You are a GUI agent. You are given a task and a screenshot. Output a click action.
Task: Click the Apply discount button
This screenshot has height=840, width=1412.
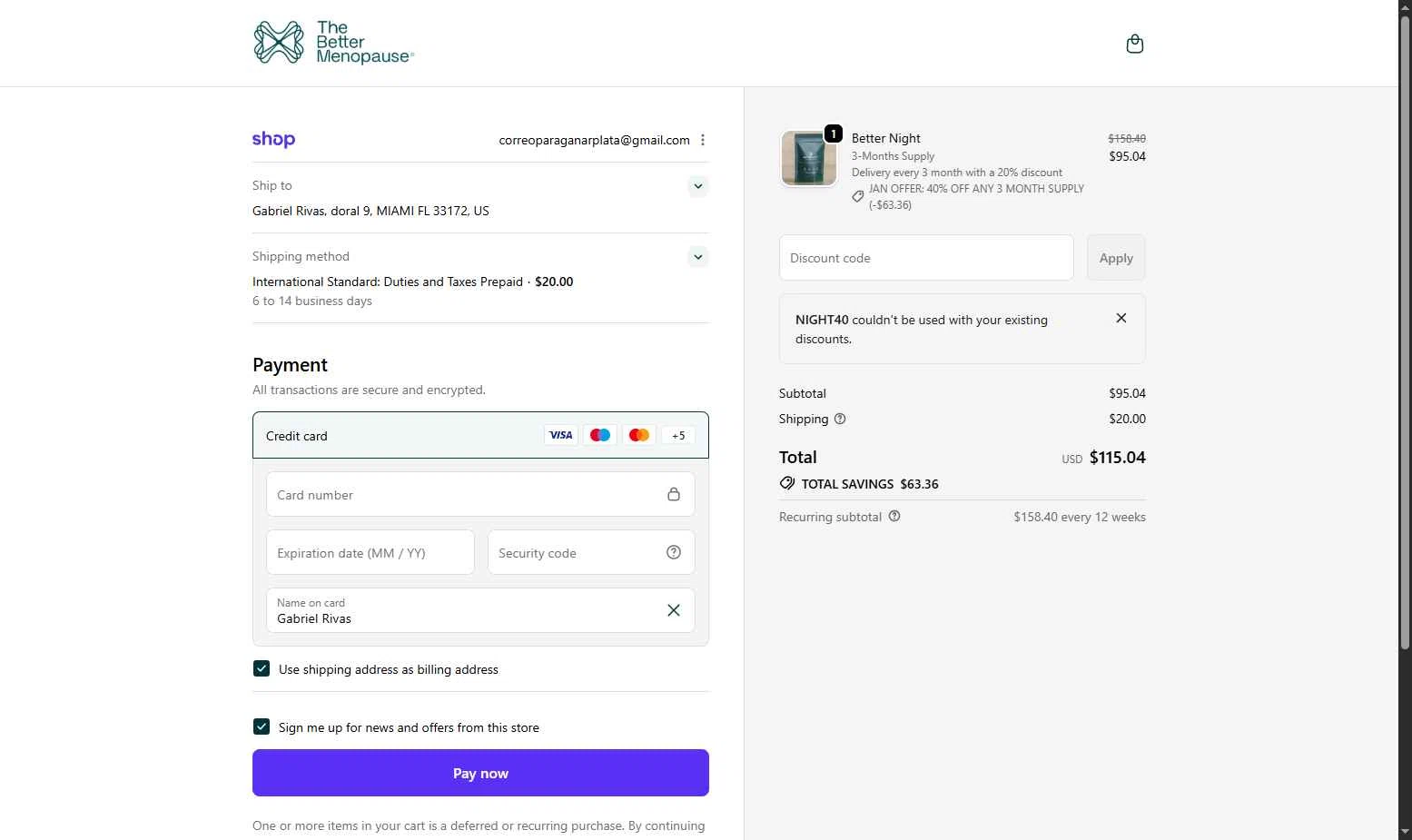pos(1116,258)
